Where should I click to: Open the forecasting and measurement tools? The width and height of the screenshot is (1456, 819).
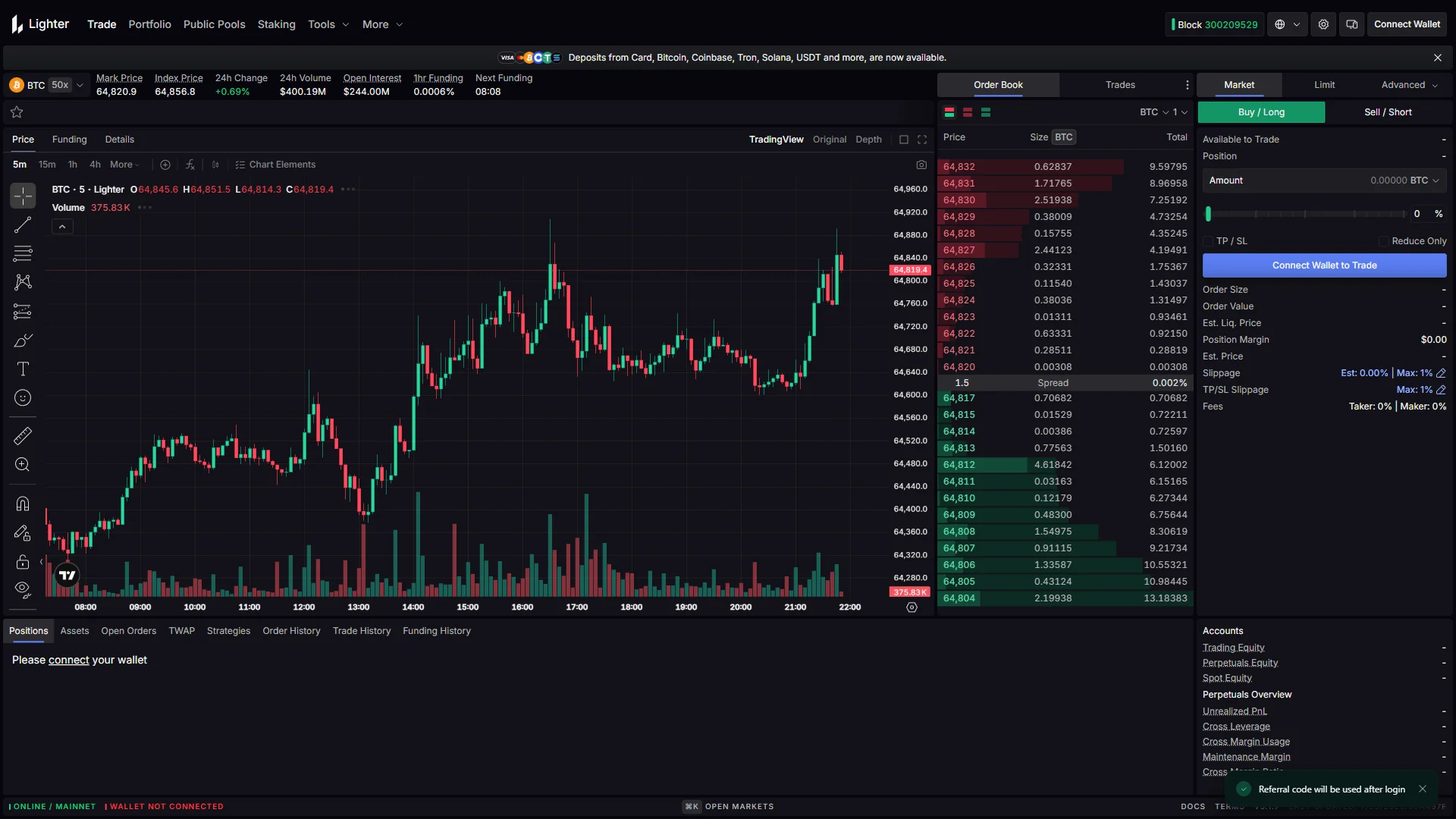pos(23,312)
